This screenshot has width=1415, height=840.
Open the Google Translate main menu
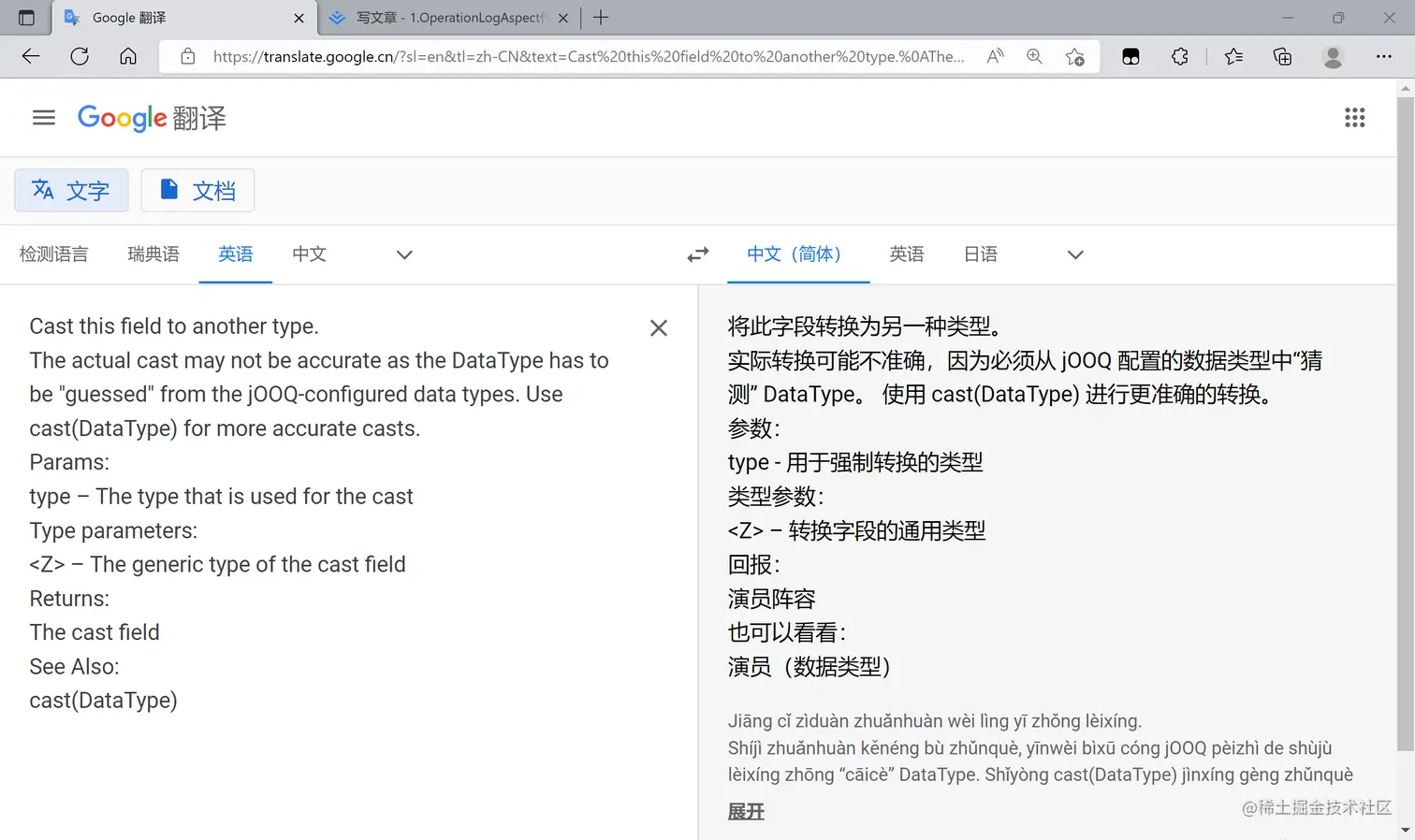(x=44, y=118)
